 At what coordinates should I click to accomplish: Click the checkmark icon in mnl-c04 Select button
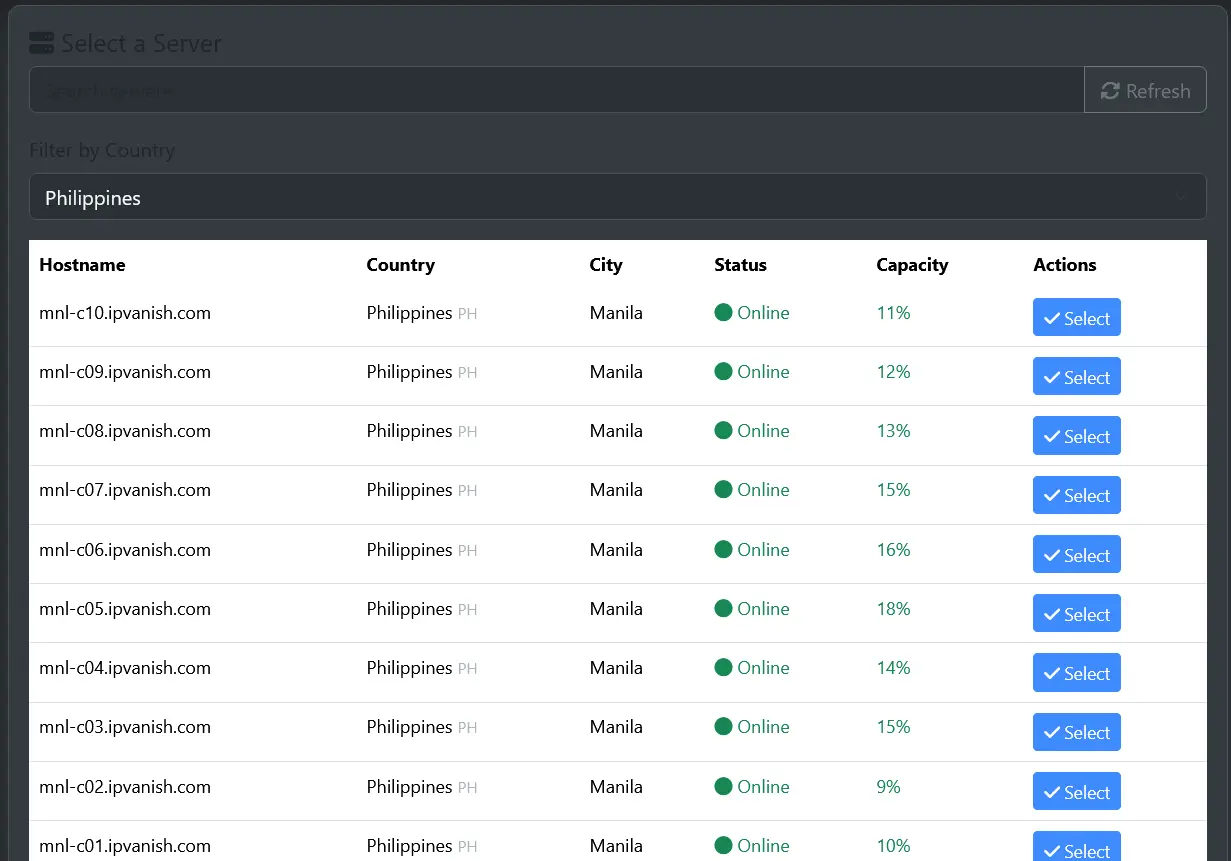1052,674
